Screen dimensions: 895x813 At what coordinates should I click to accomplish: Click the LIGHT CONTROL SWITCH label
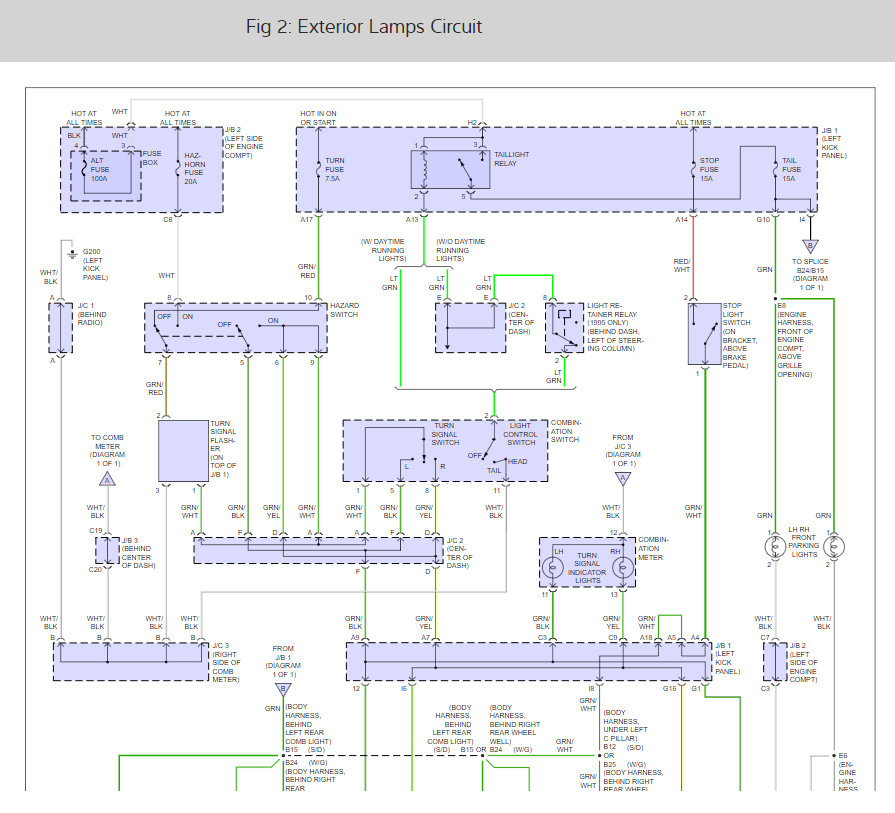click(520, 434)
